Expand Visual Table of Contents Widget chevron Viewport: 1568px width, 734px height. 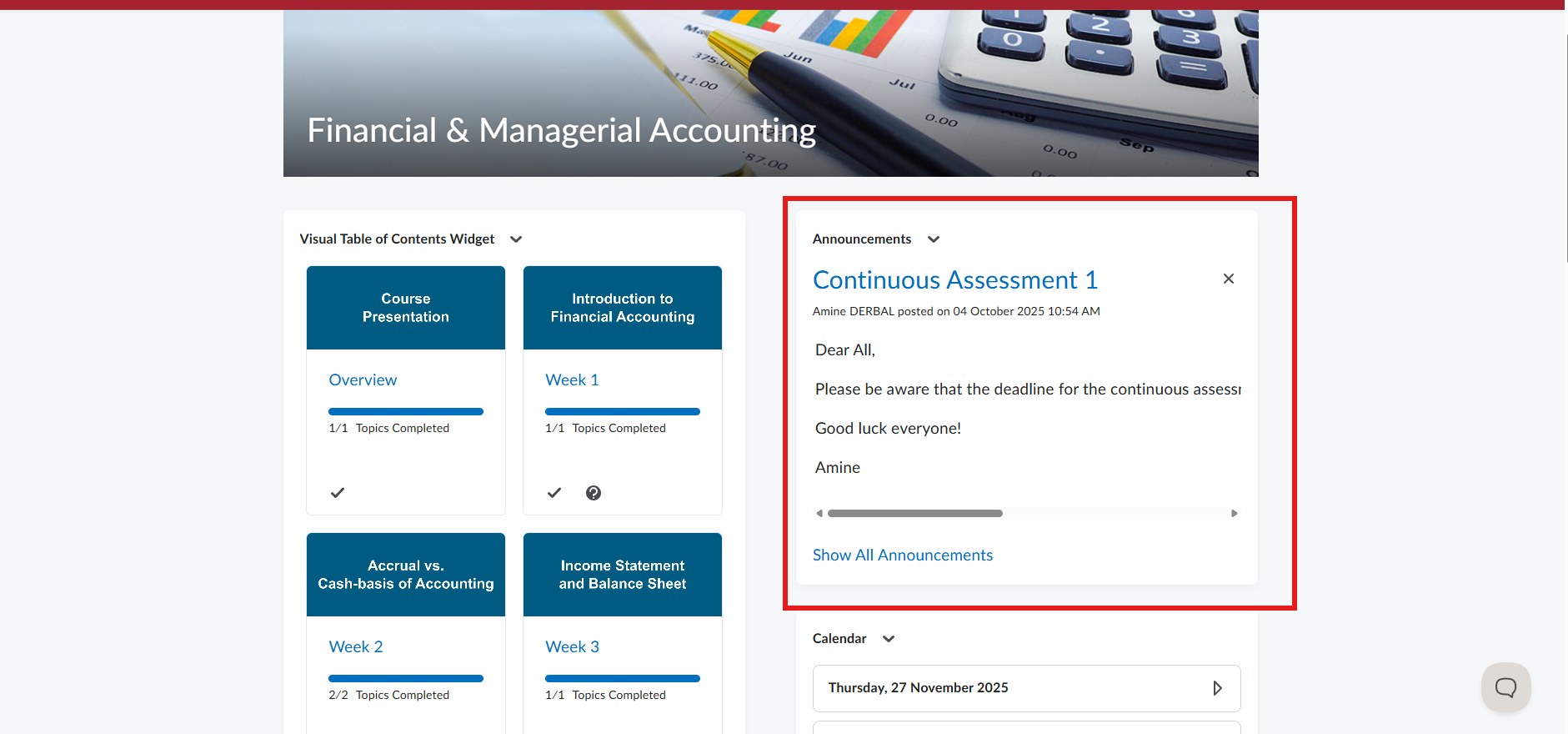(x=516, y=239)
